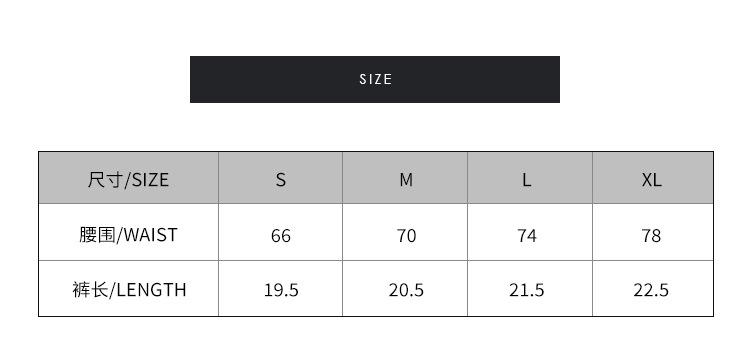Select the S size column header
Image resolution: width=750 pixels, height=361 pixels.
click(281, 178)
